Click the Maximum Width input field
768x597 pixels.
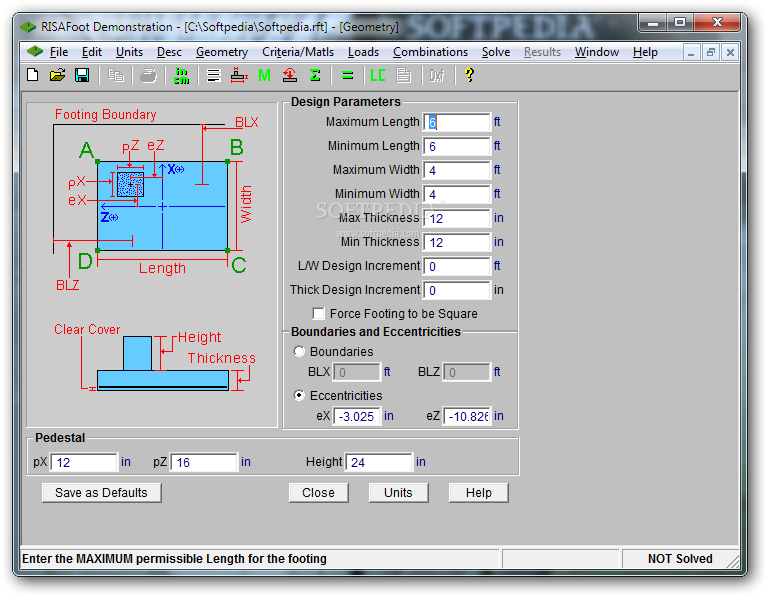click(x=456, y=170)
